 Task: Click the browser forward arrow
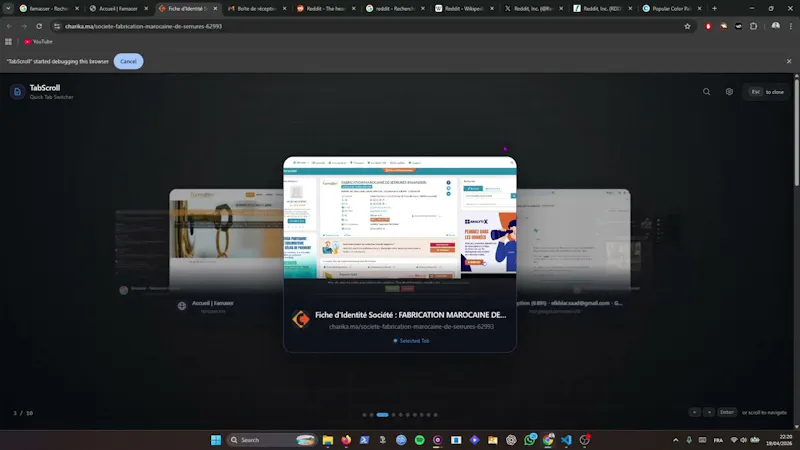[x=24, y=26]
